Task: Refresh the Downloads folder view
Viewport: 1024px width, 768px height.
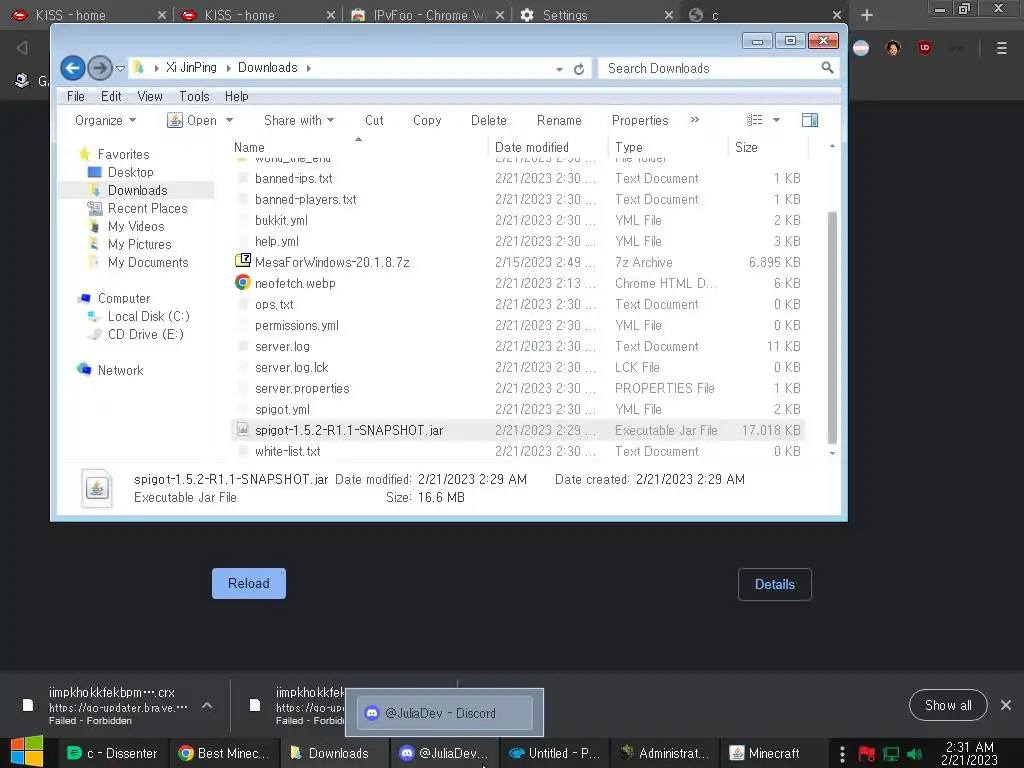Action: [579, 69]
